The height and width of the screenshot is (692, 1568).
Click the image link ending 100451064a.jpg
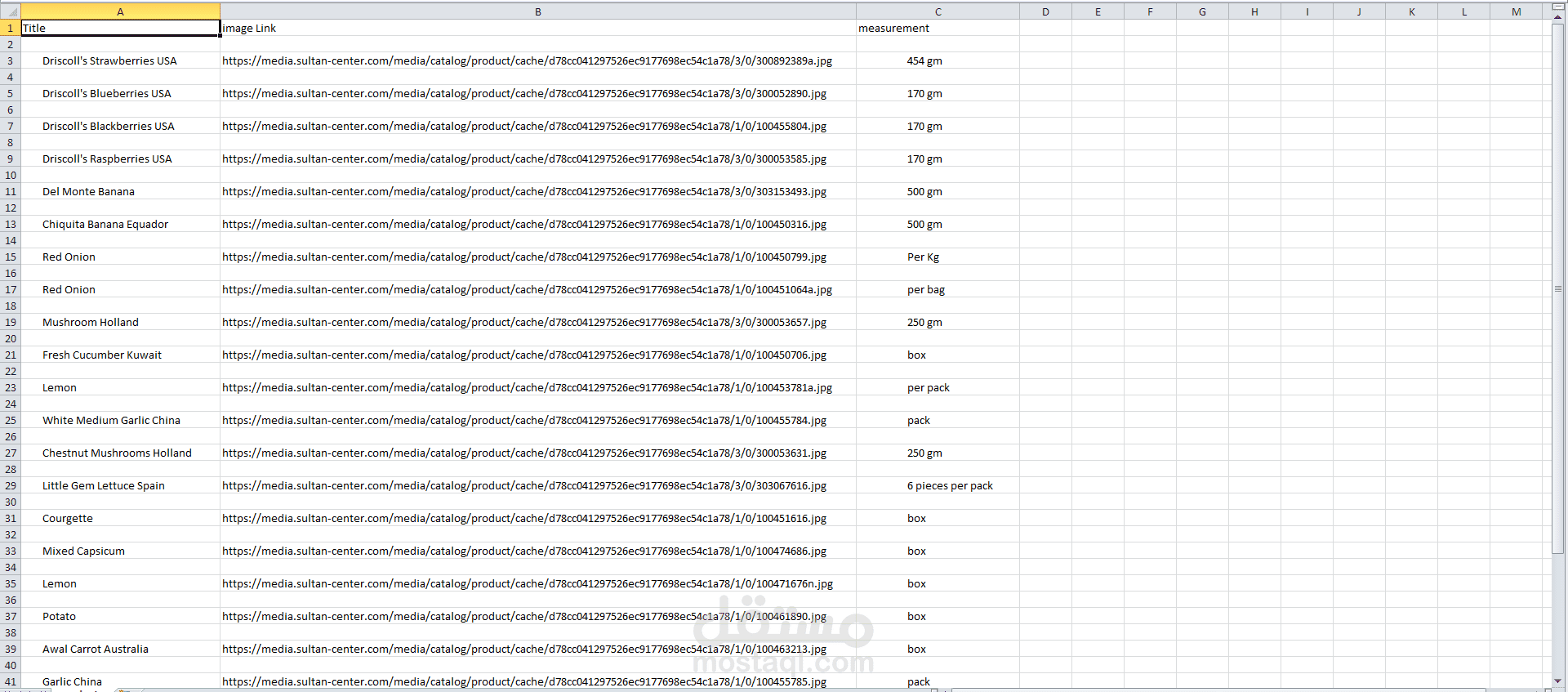(x=527, y=289)
